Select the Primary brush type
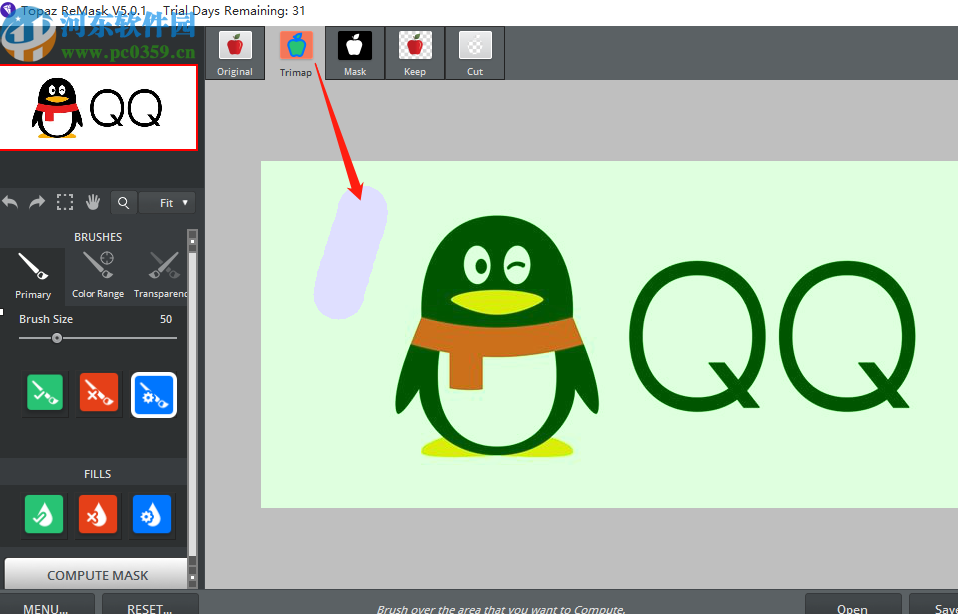The height and width of the screenshot is (614, 958). [33, 275]
